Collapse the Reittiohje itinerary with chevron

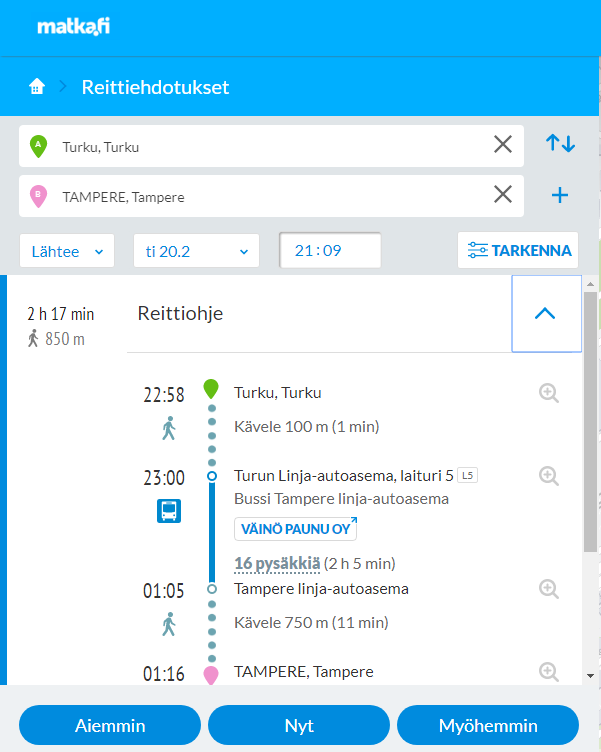tap(546, 314)
